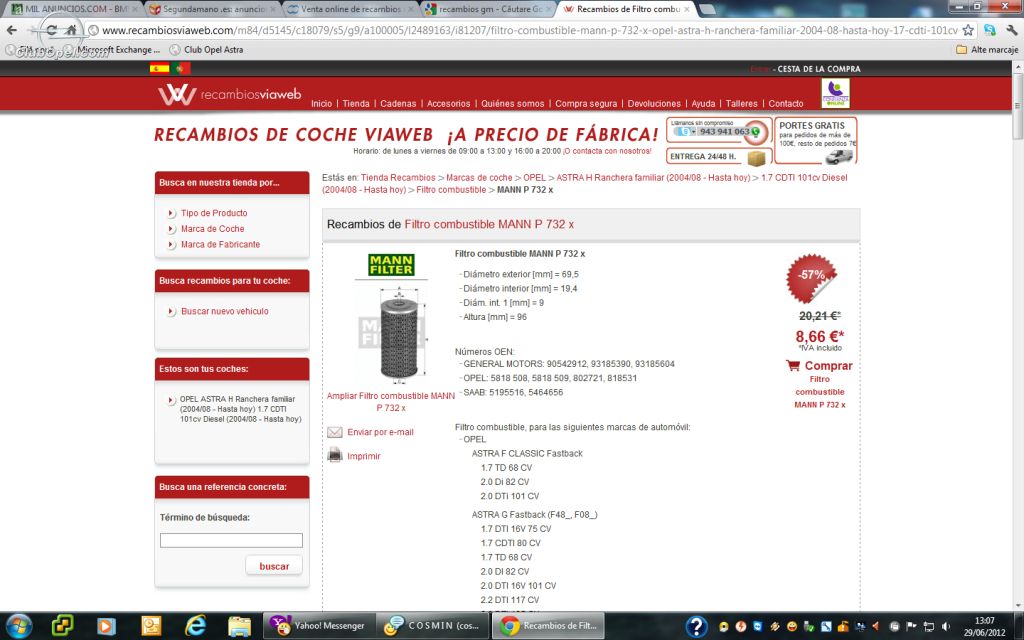Image resolution: width=1024 pixels, height=640 pixels.
Task: Switch to the COSMIN chat taskbar window
Action: point(433,626)
